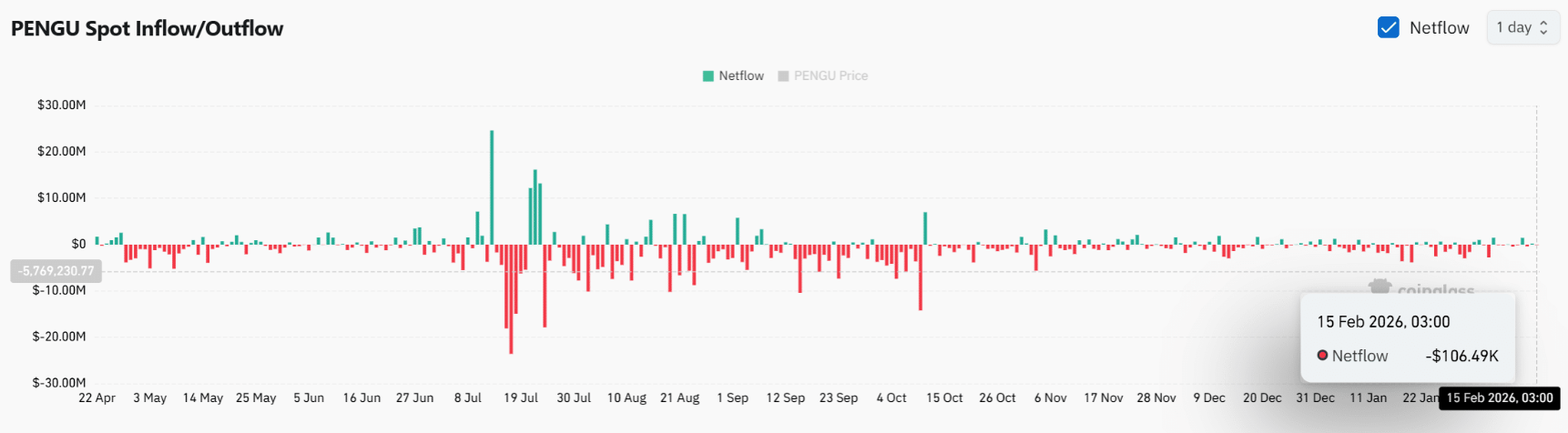Click the grey PENGU Price legend square
The width and height of the screenshot is (1568, 433).
[x=783, y=76]
